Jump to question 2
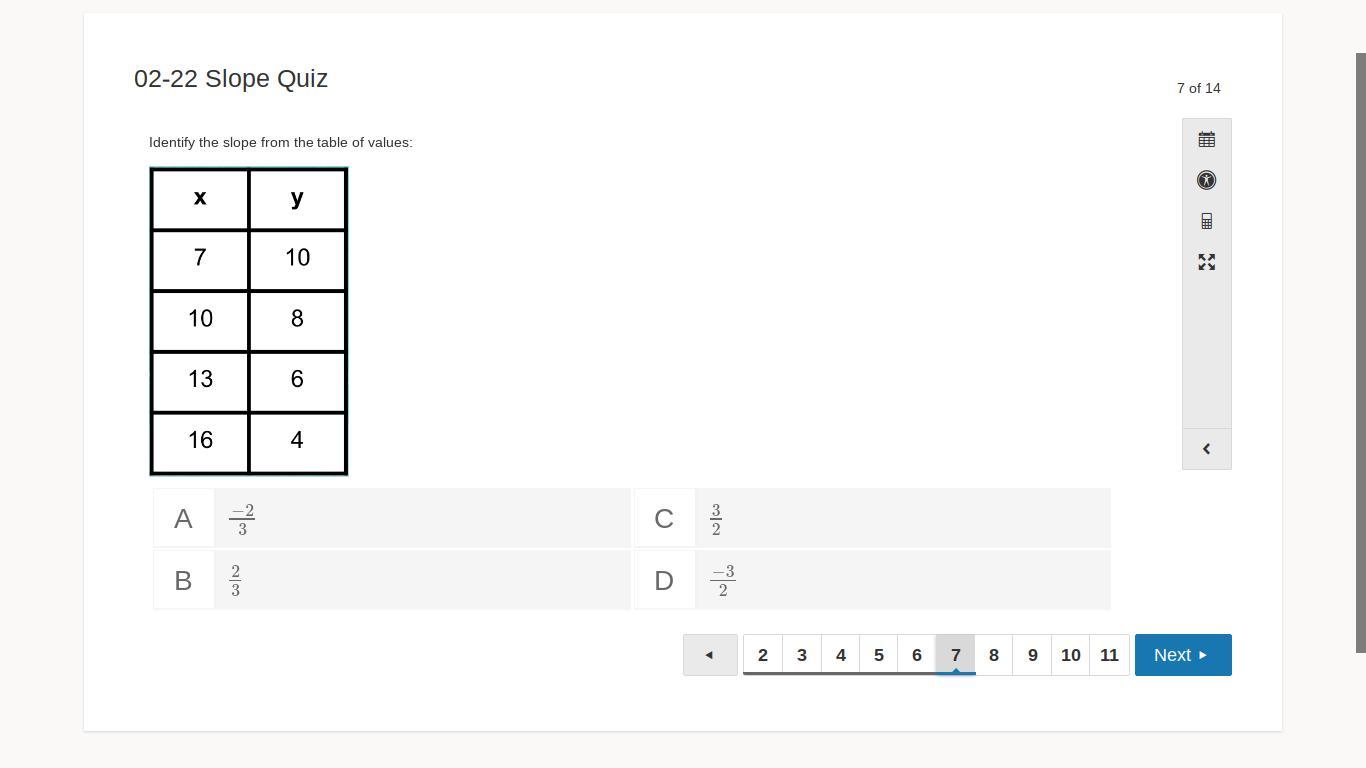Screen dimensions: 1366x768 (x=763, y=655)
